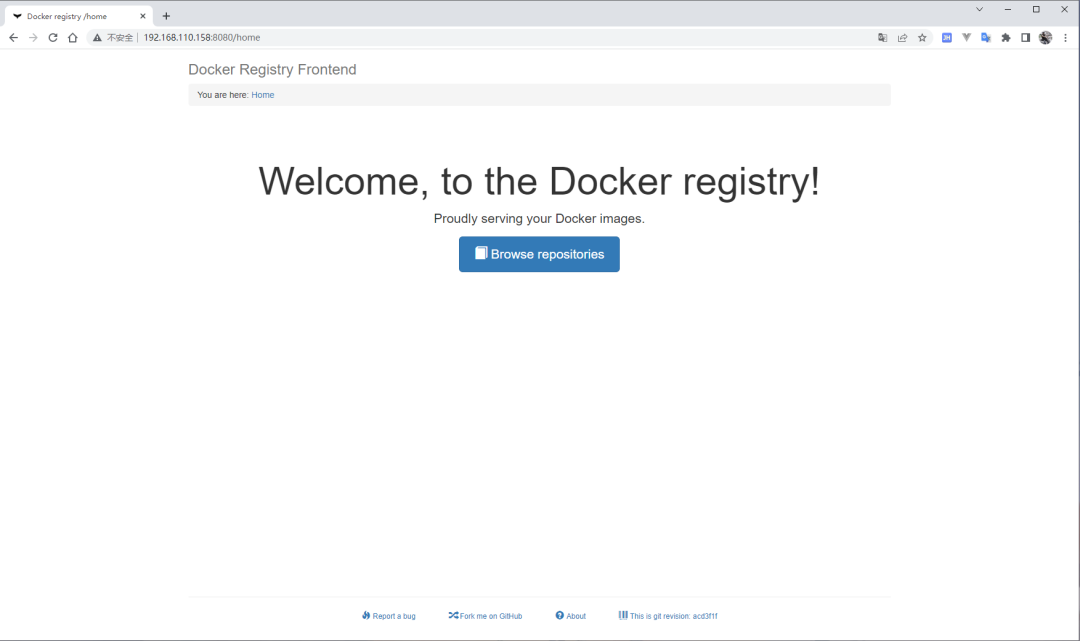This screenshot has width=1080, height=641.
Task: Click the fire icon beside Report a bug
Action: 367,615
